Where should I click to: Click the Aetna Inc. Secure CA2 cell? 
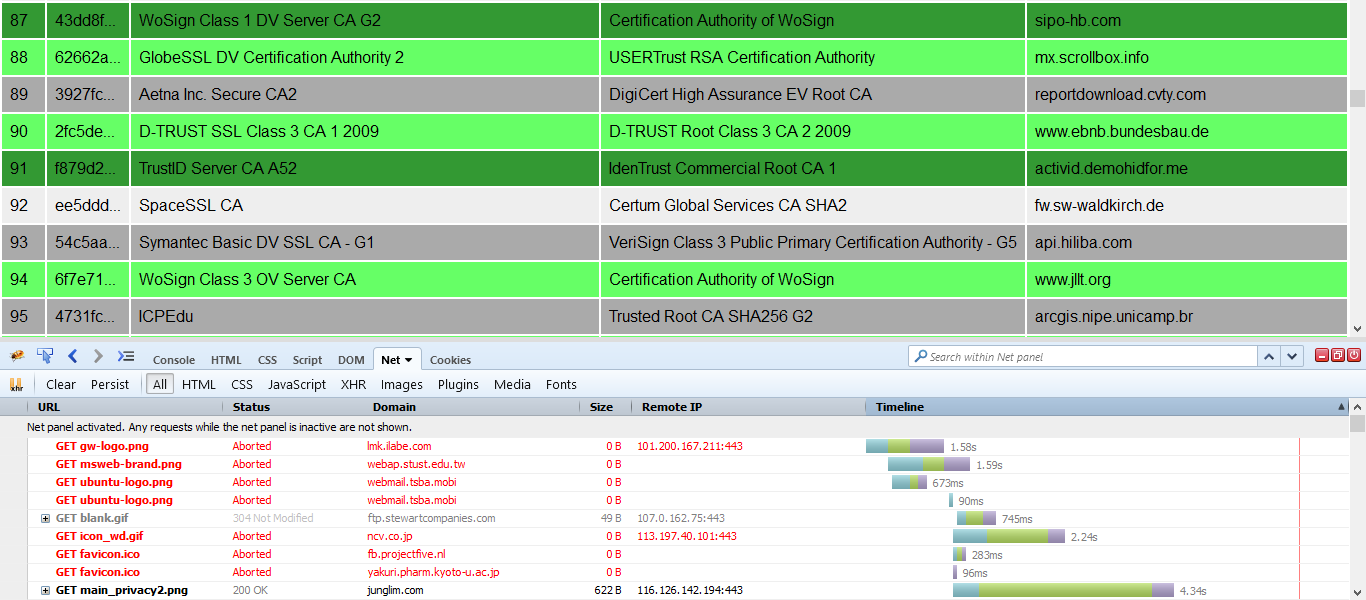coord(365,94)
